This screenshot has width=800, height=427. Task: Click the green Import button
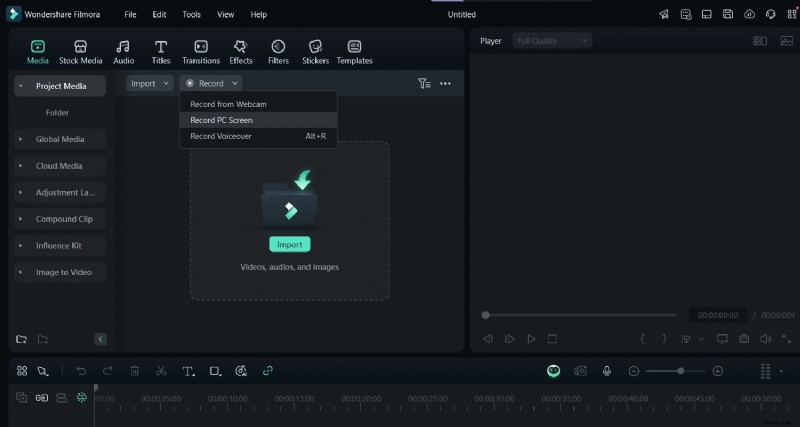click(289, 244)
